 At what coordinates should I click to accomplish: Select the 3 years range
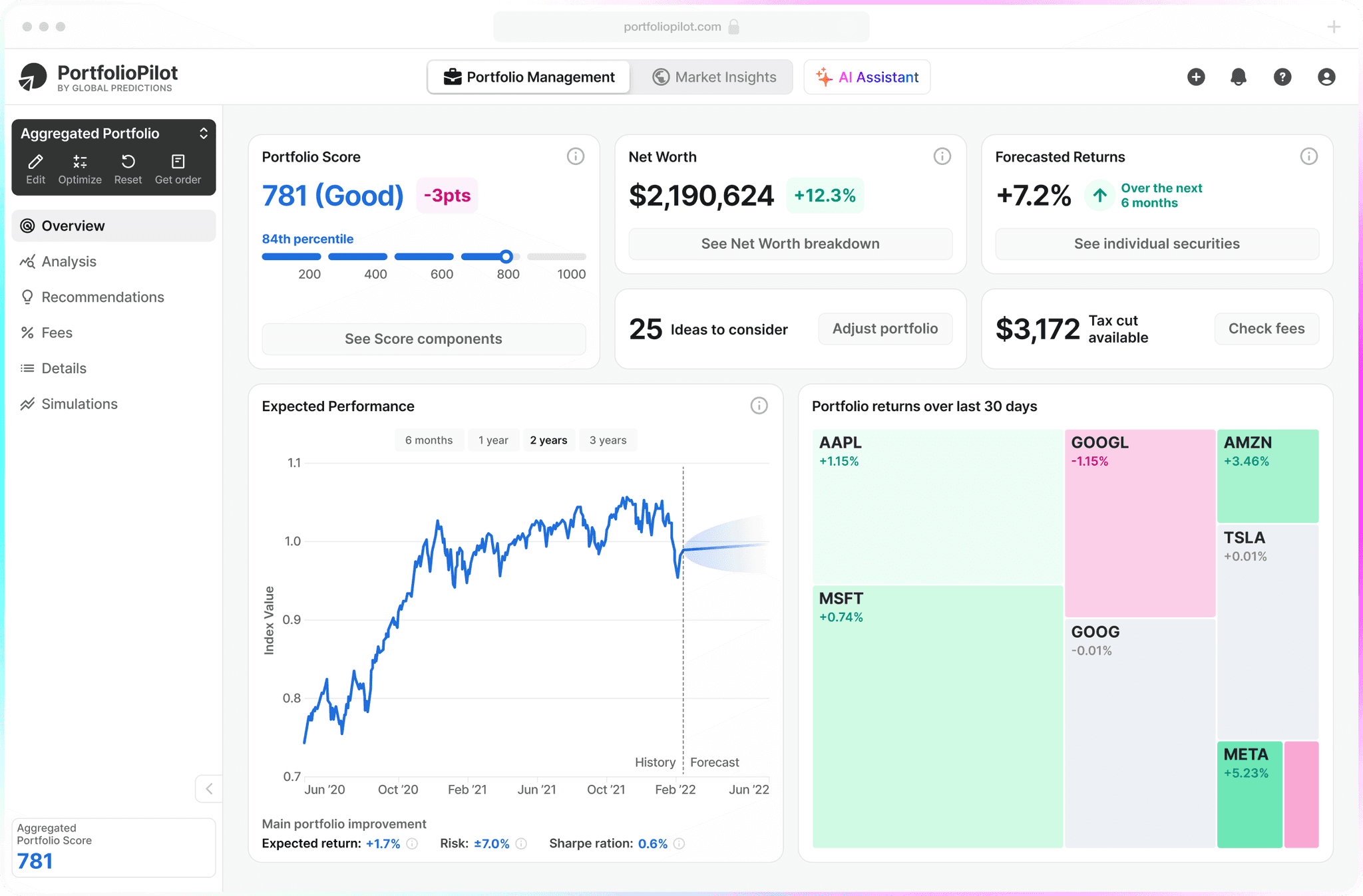coord(608,440)
